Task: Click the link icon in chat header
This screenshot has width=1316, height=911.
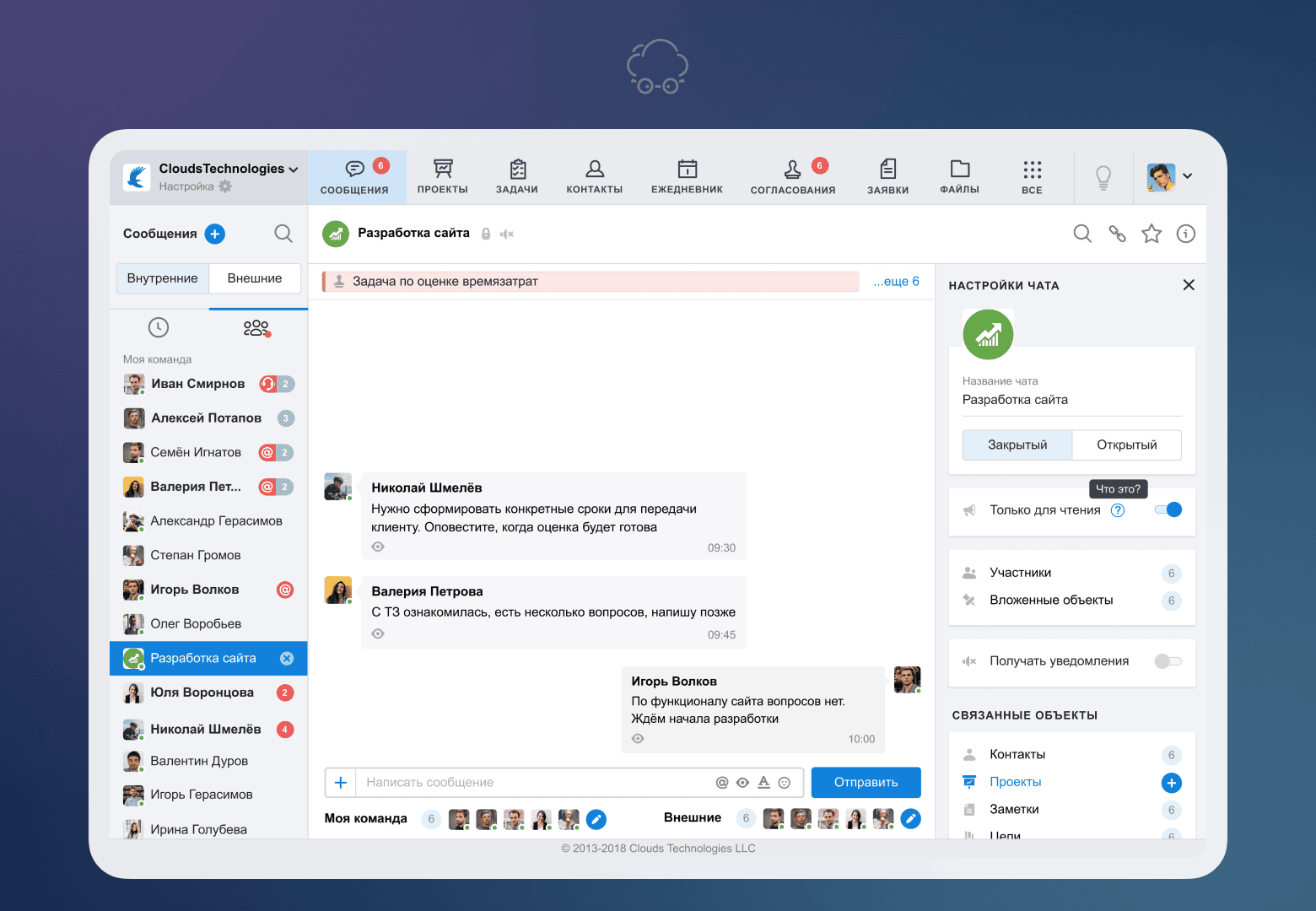Action: (x=1117, y=234)
